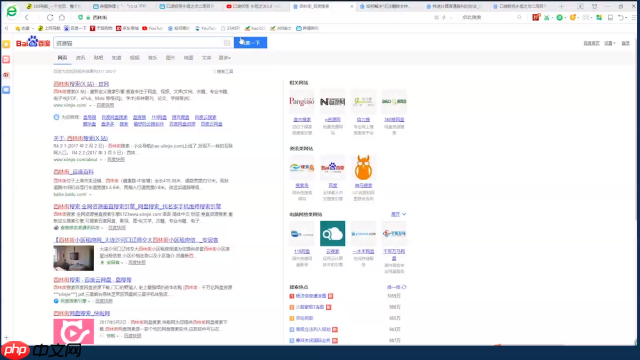Open the JD bookmark in bookmarks bar
The height and width of the screenshot is (360, 640).
[x=127, y=28]
